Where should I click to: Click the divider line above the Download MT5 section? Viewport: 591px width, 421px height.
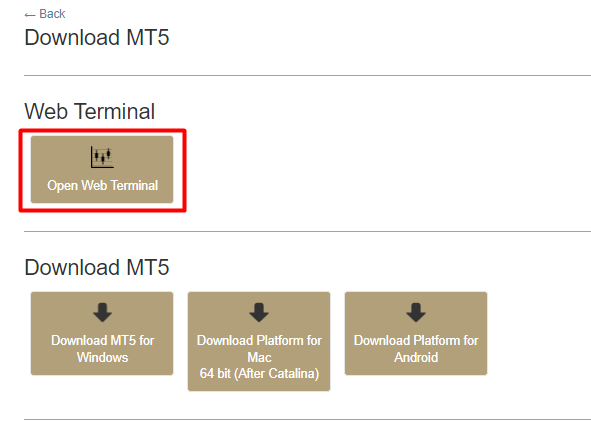point(308,231)
